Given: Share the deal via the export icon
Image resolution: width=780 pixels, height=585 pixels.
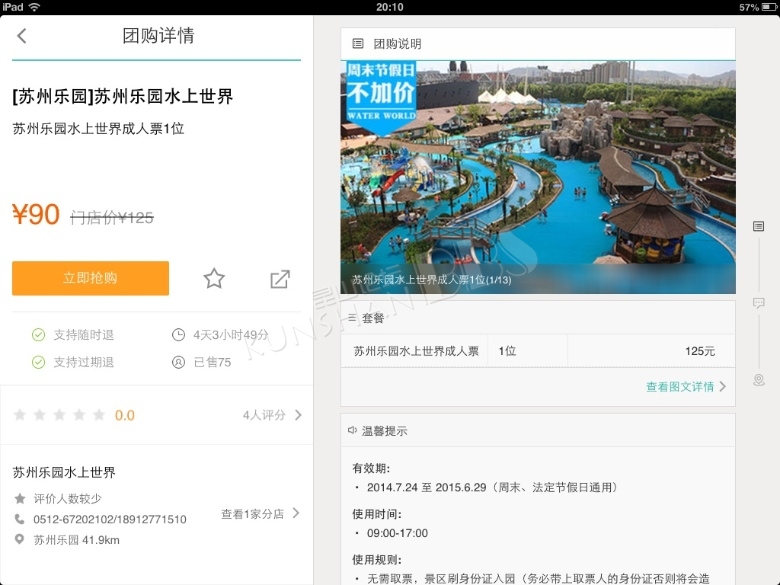Looking at the screenshot, I should pos(280,279).
